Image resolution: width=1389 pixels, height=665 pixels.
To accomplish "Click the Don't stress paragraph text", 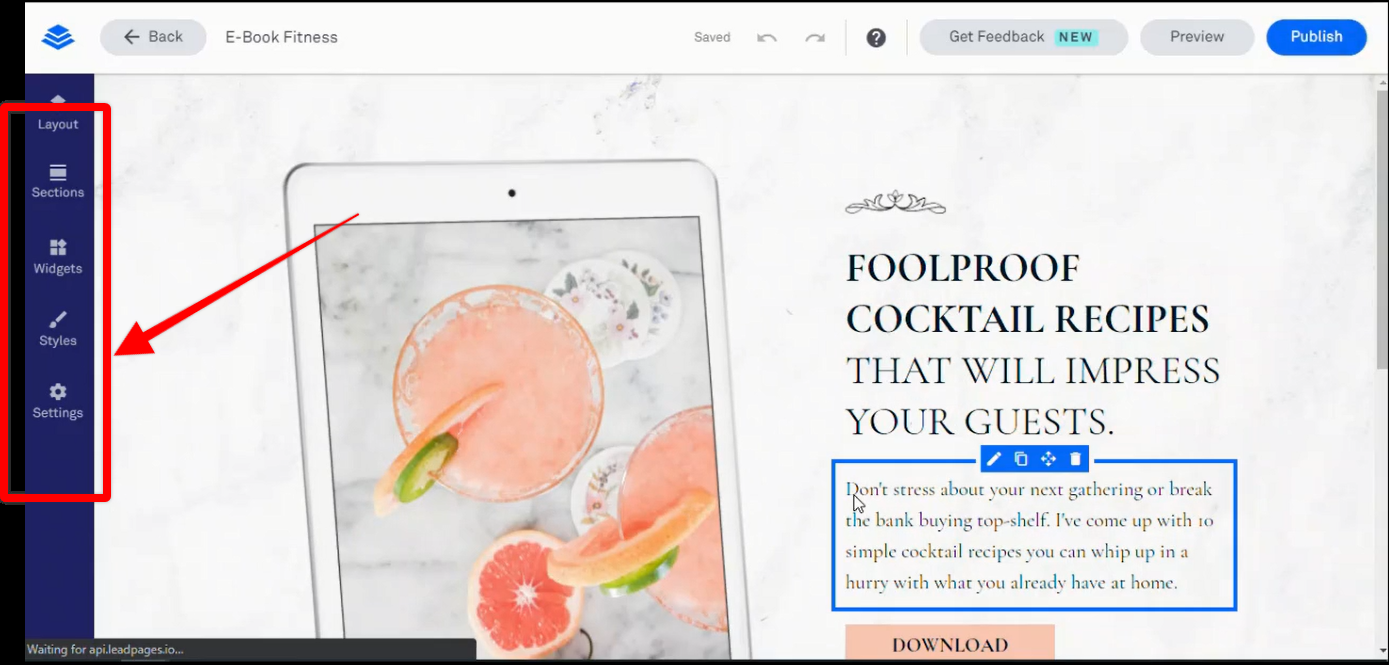I will coord(1030,535).
